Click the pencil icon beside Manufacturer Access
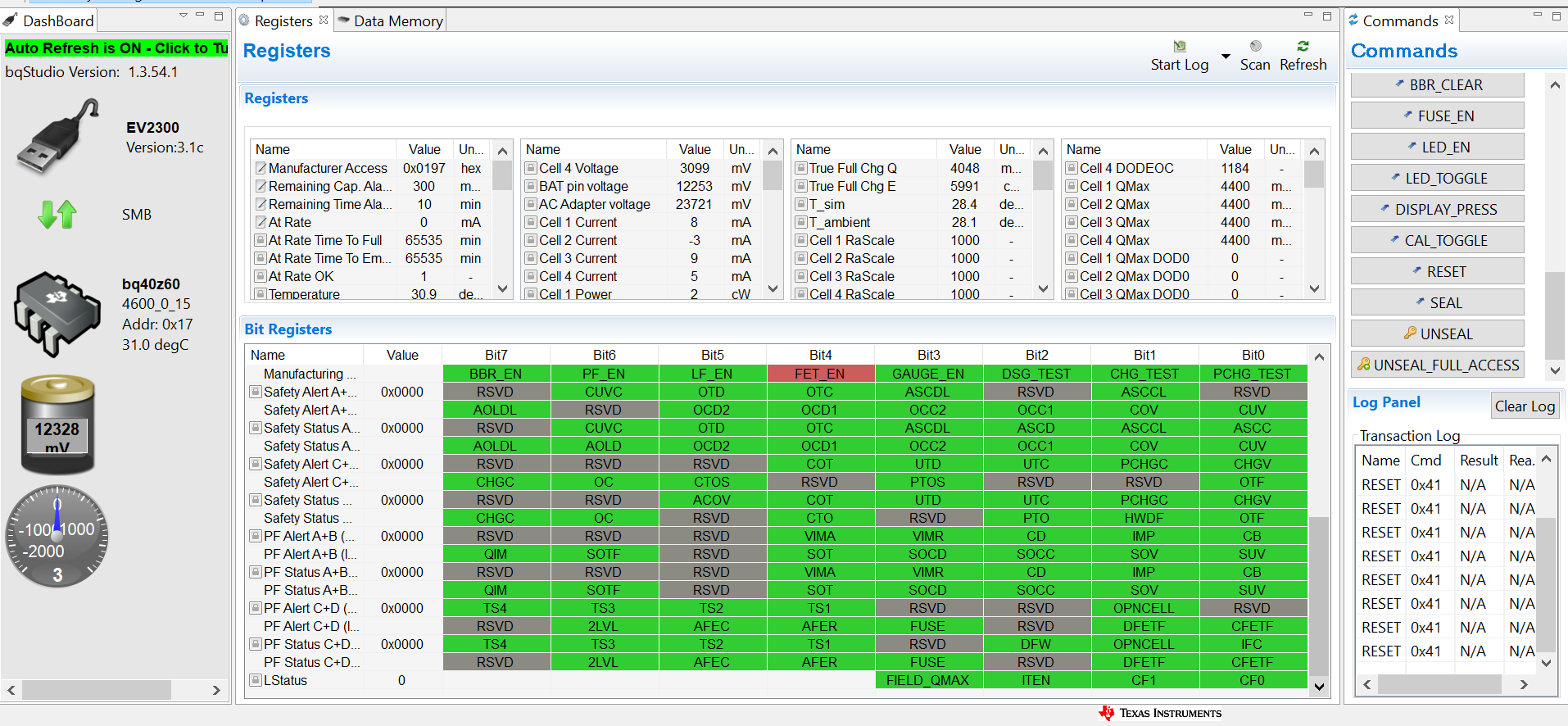Screen dimensions: 1568x726 [x=261, y=168]
